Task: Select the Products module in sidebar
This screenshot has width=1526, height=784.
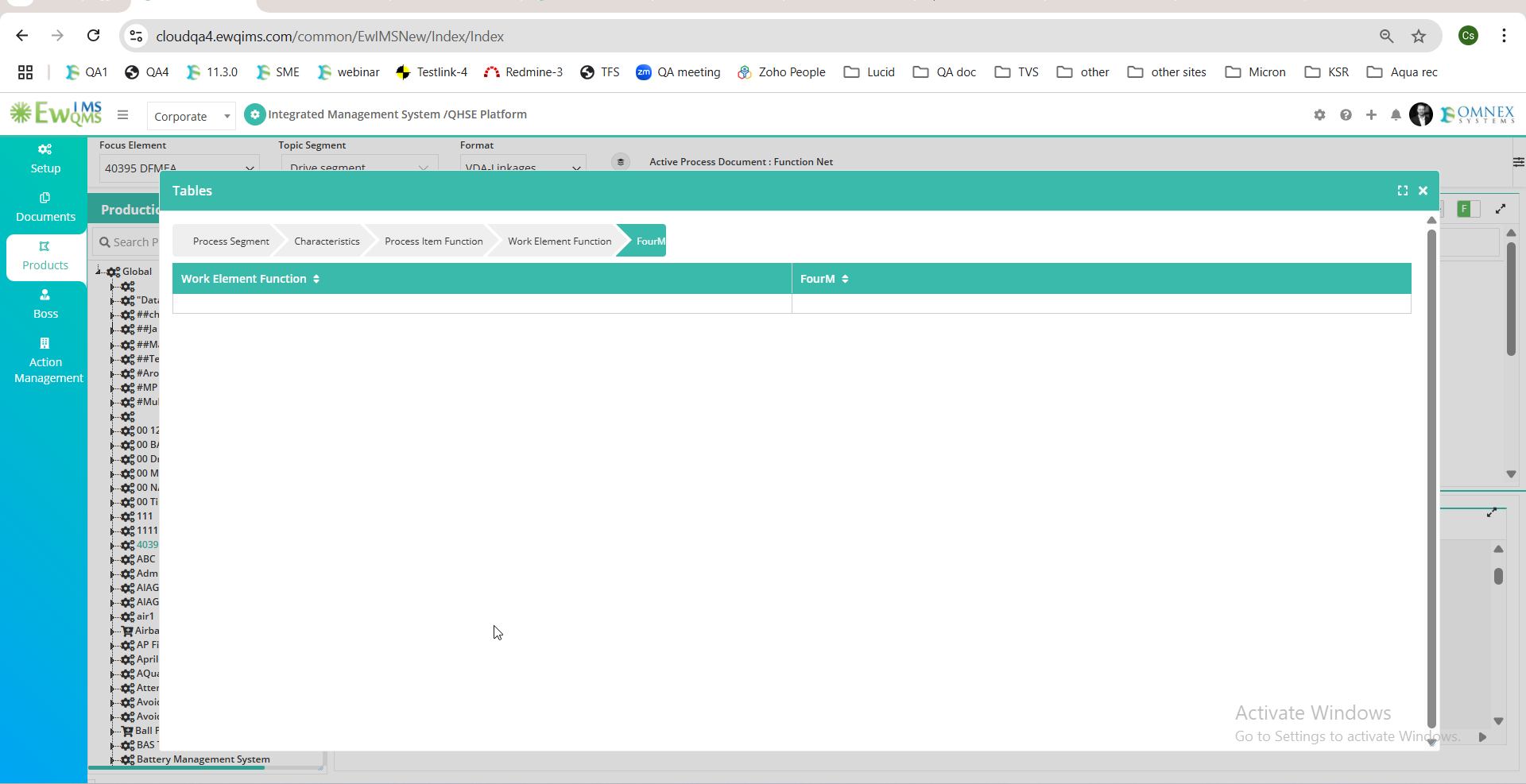Action: click(45, 256)
